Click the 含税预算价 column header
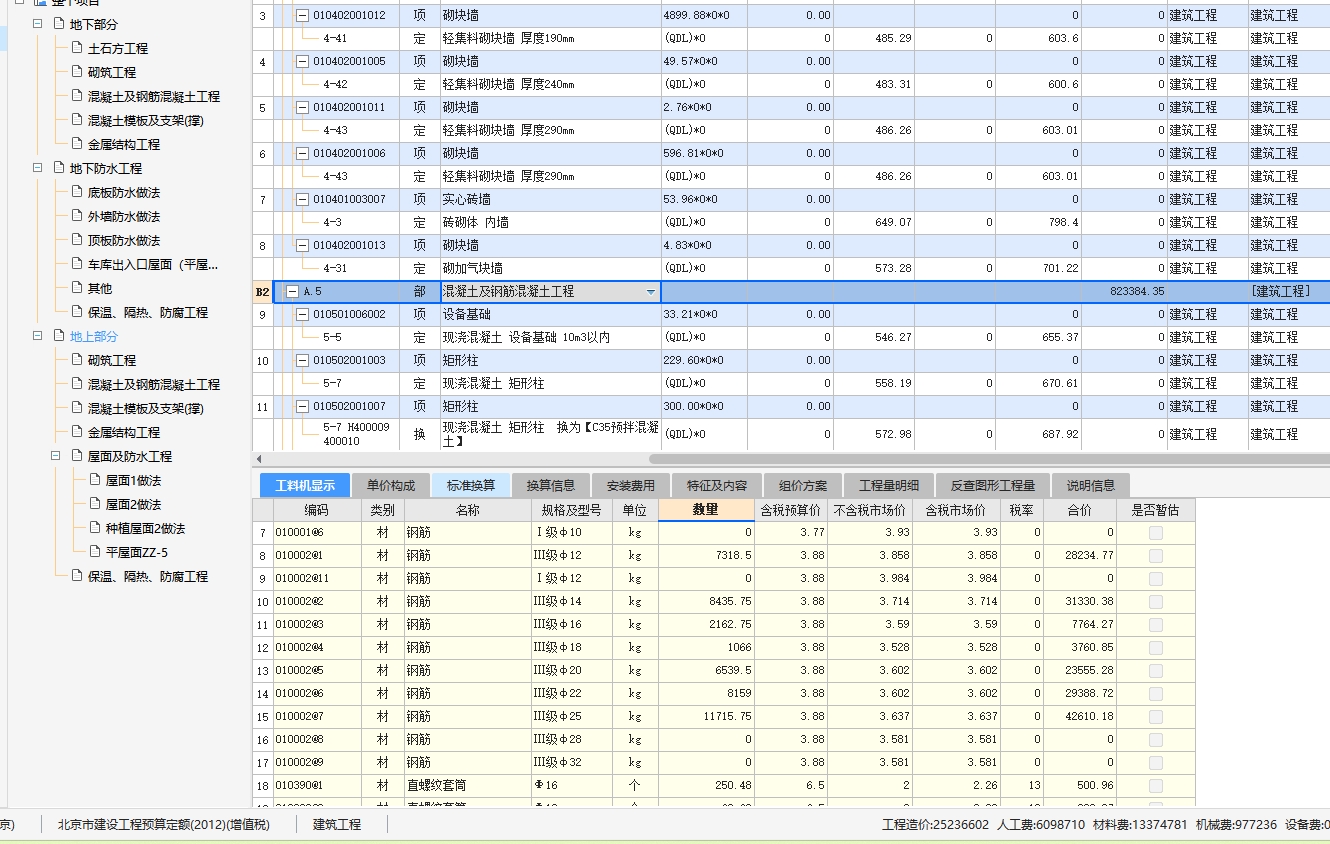This screenshot has width=1330, height=844. tap(792, 510)
